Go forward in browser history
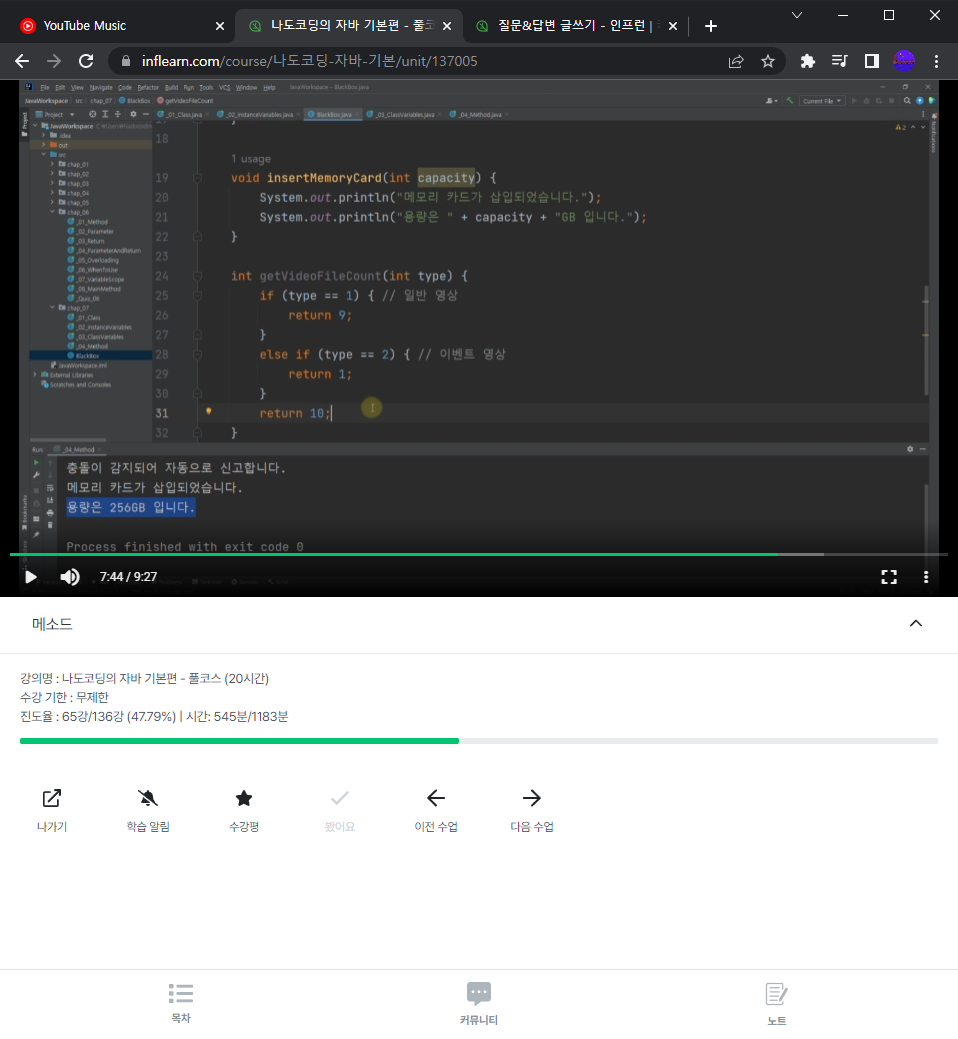The height and width of the screenshot is (1039, 958). pos(54,61)
